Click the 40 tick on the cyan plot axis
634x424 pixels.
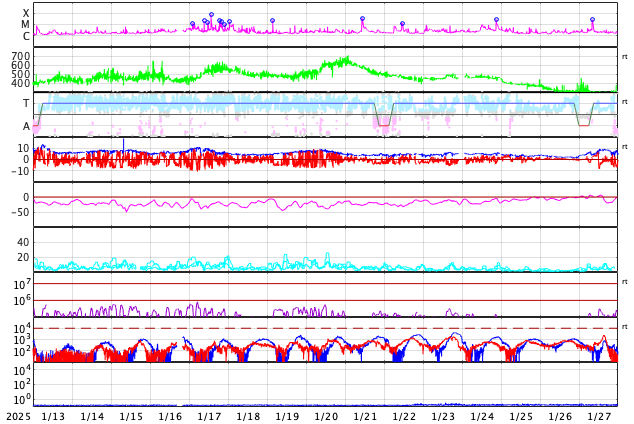pos(23,242)
